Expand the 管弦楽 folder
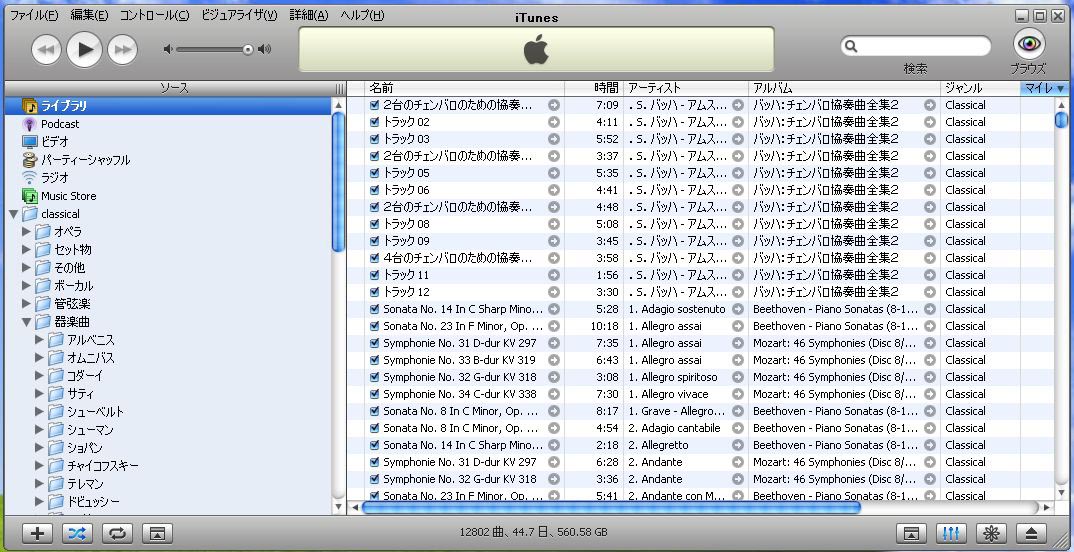Screen dimensions: 1074x552 pyautogui.click(x=26, y=303)
